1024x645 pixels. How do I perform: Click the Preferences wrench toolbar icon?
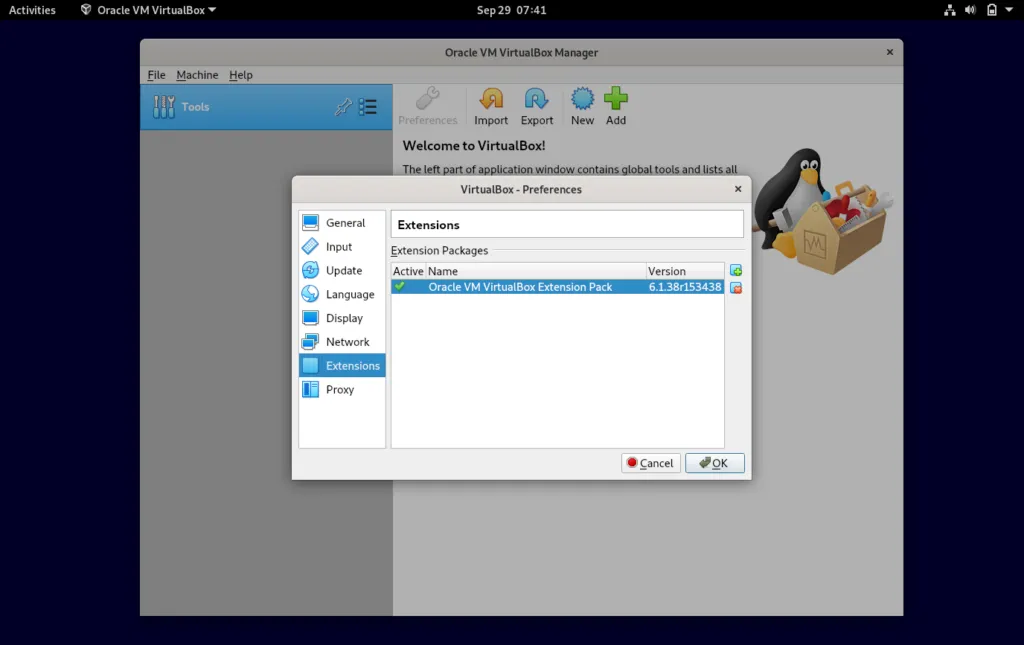428,106
